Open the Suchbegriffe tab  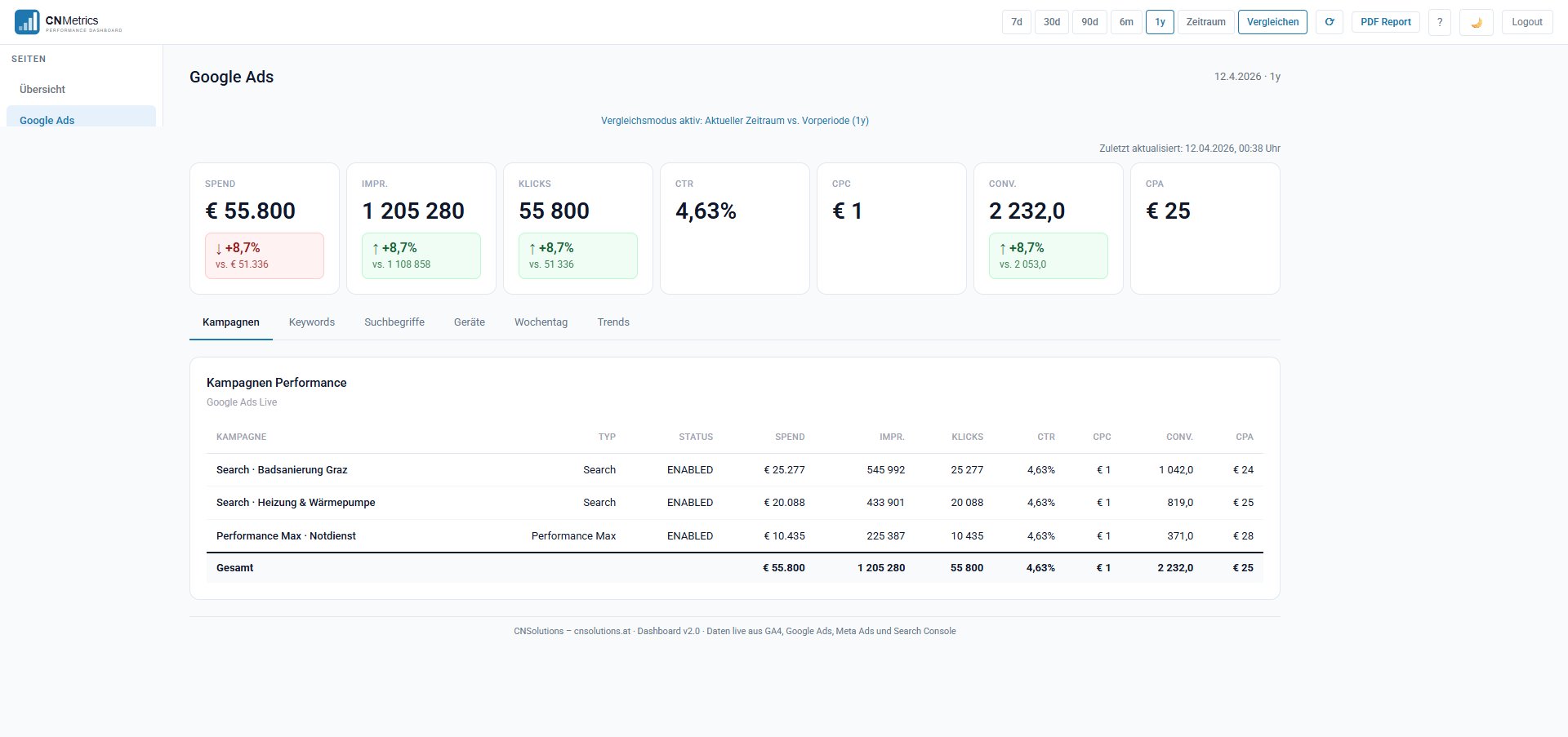click(x=394, y=322)
